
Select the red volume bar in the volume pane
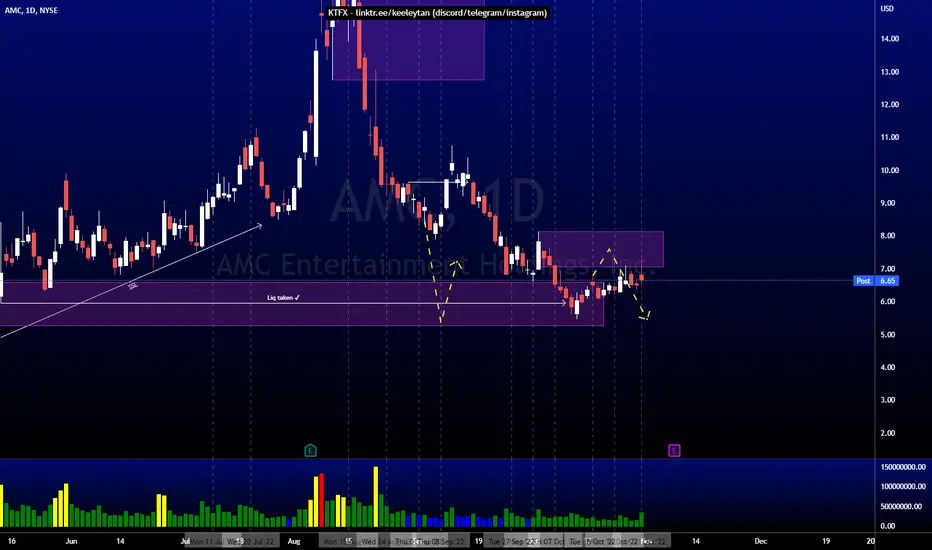click(x=322, y=501)
